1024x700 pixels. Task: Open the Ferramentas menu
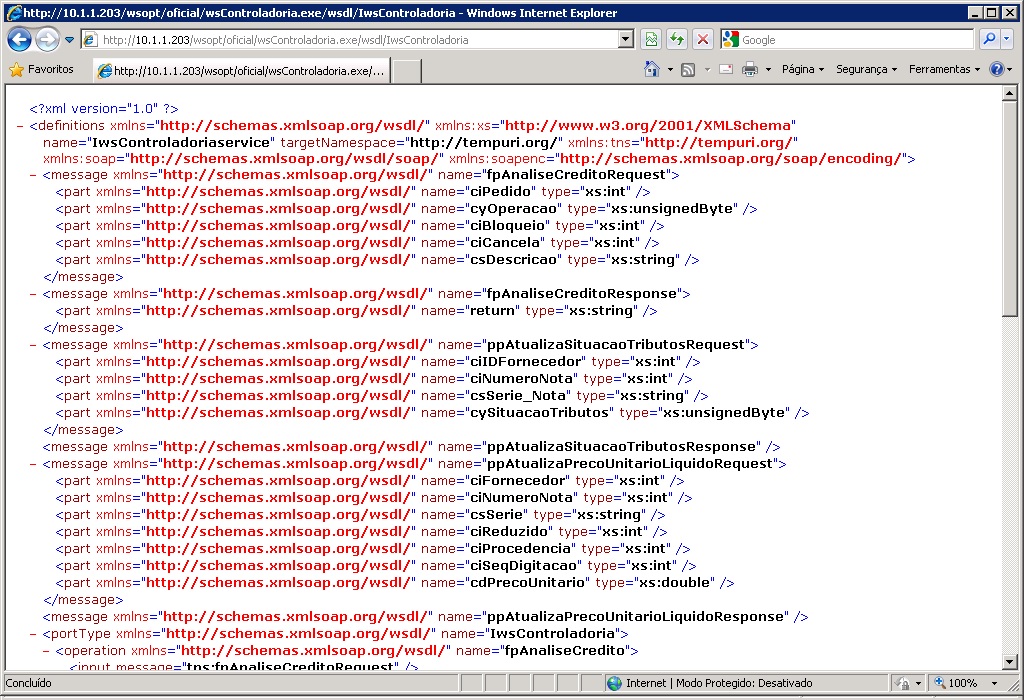point(945,70)
